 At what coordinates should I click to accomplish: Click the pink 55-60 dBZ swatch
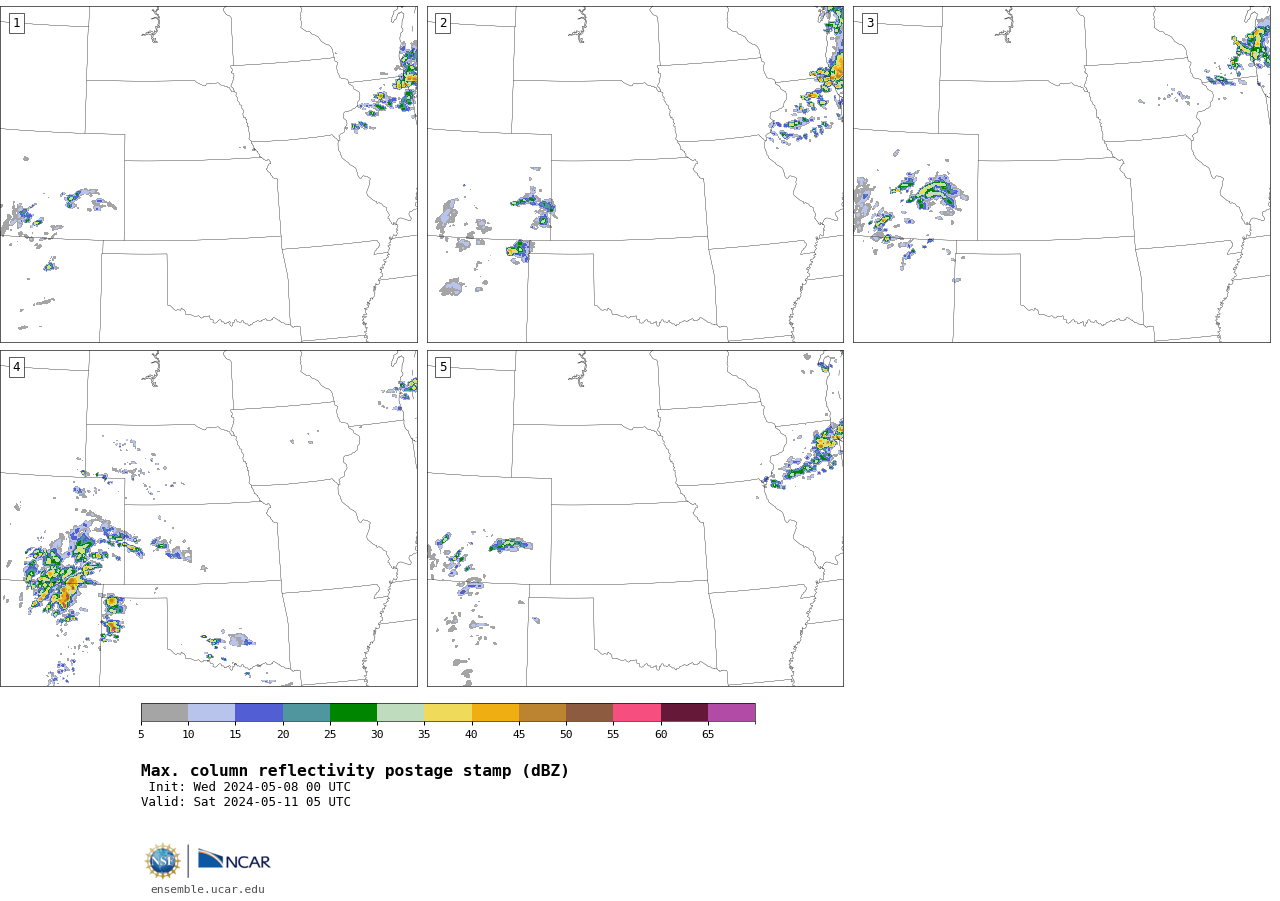(x=637, y=712)
